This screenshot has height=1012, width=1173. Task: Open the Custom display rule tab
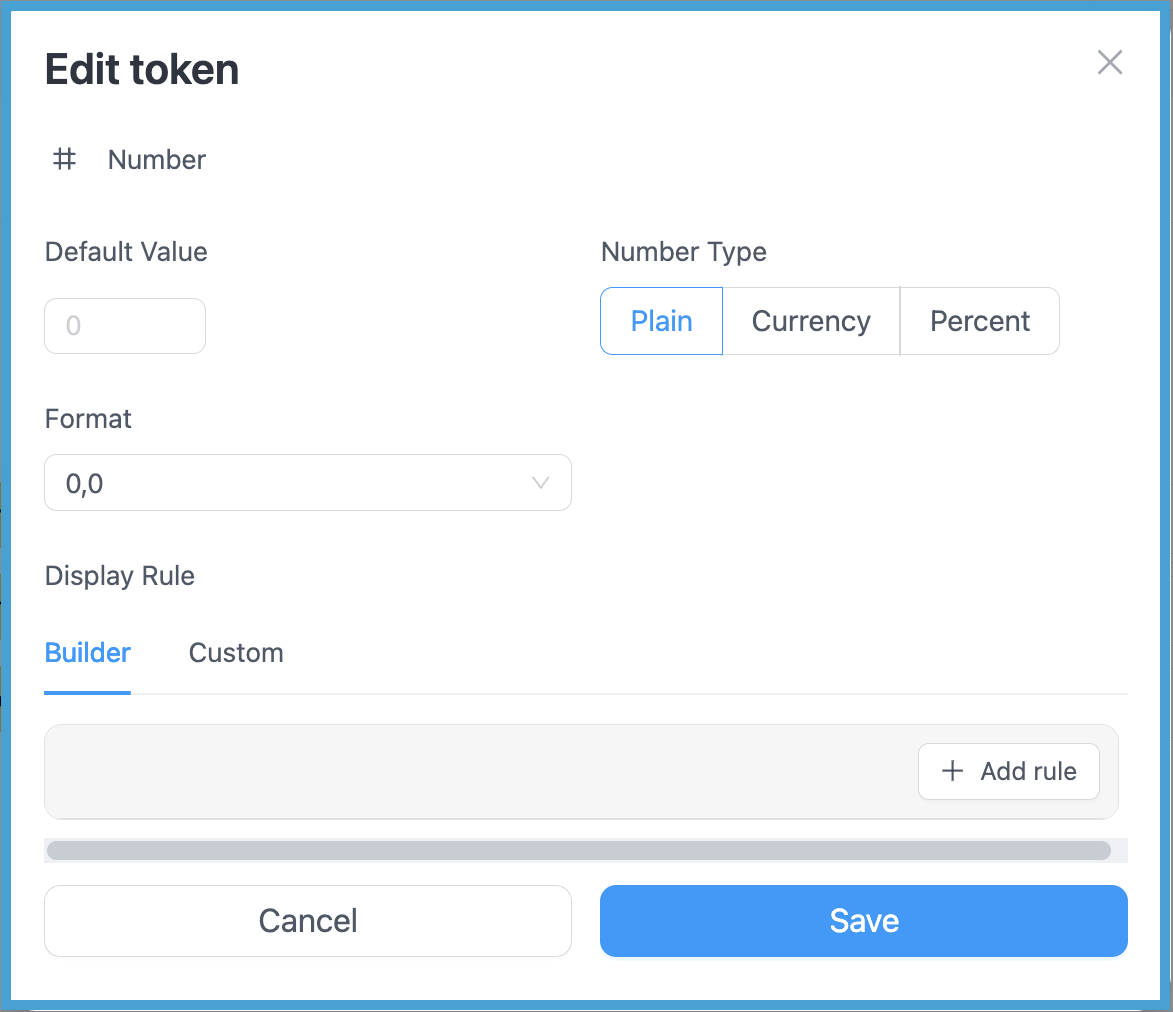[x=236, y=653]
